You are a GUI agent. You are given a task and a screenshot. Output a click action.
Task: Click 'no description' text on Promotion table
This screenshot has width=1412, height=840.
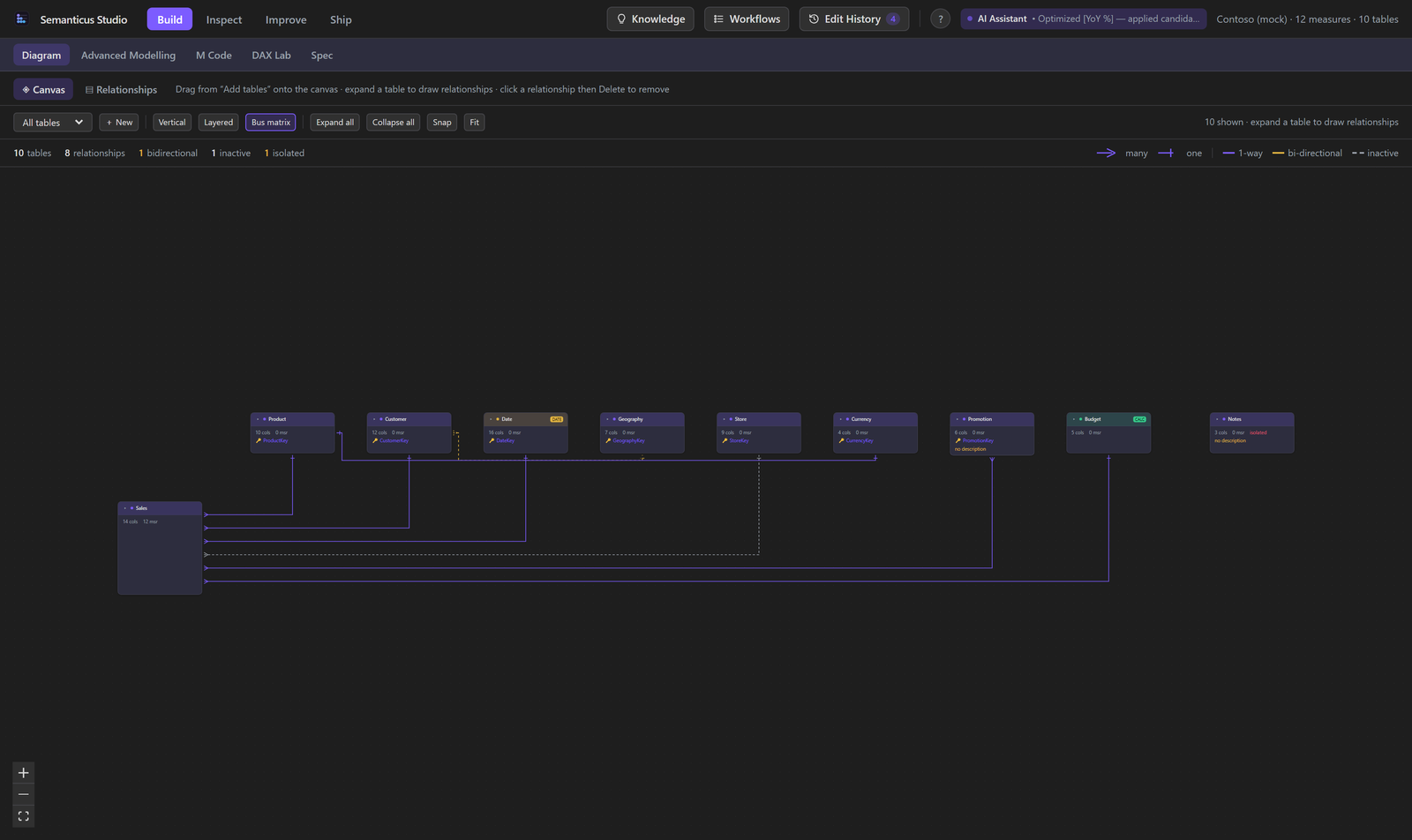[x=970, y=449]
